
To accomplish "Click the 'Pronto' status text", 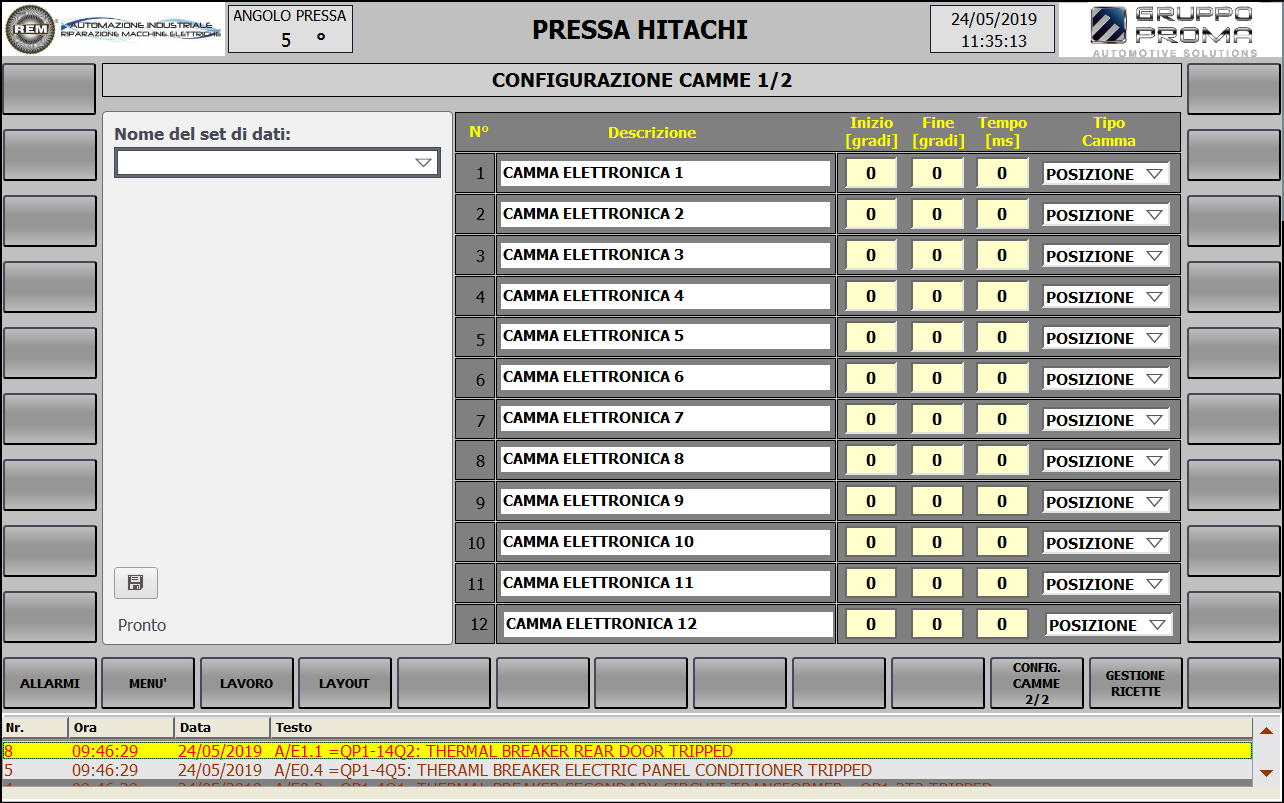I will coord(142,625).
